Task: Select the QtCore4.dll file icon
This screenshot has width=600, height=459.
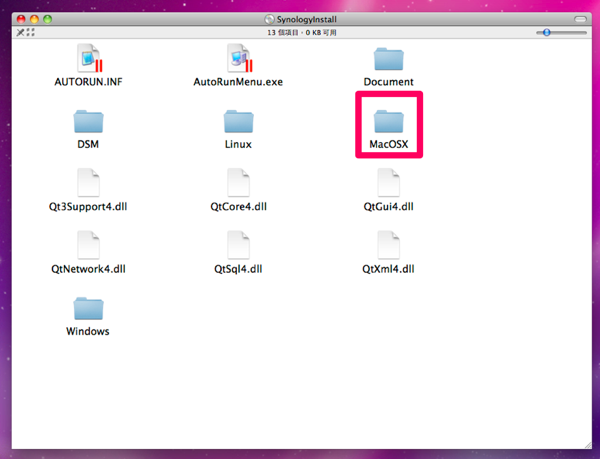Action: [x=238, y=182]
